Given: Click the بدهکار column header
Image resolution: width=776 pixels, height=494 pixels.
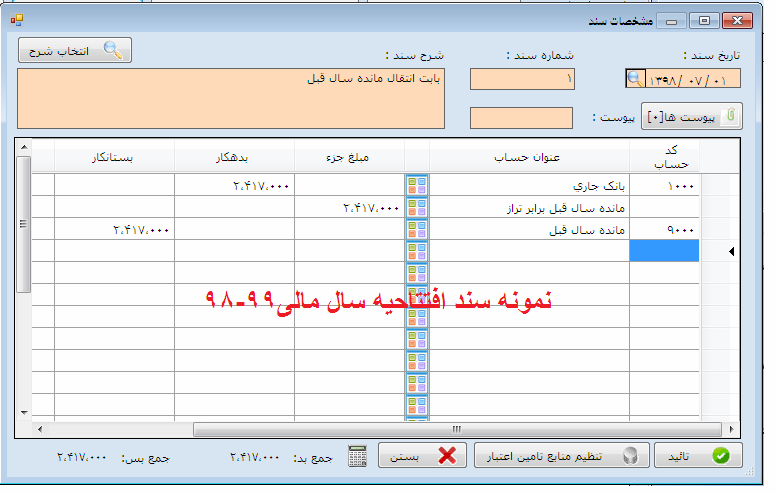Looking at the screenshot, I should (234, 157).
